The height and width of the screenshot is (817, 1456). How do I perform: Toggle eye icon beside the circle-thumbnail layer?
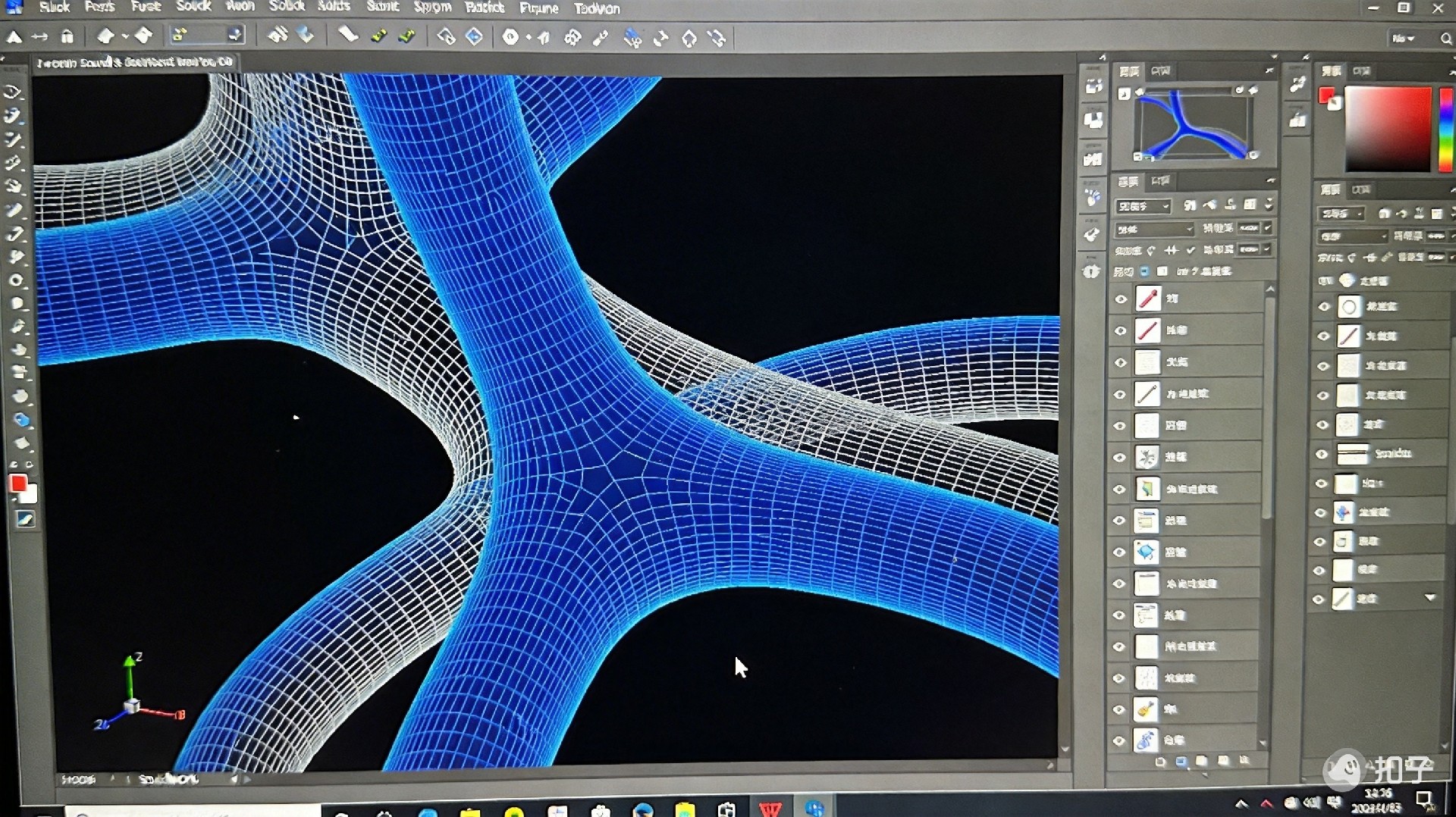(x=1324, y=306)
